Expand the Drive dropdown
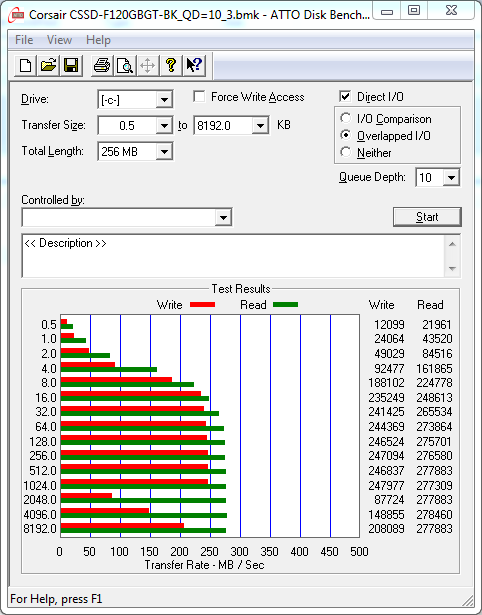482x615 pixels. pyautogui.click(x=164, y=100)
